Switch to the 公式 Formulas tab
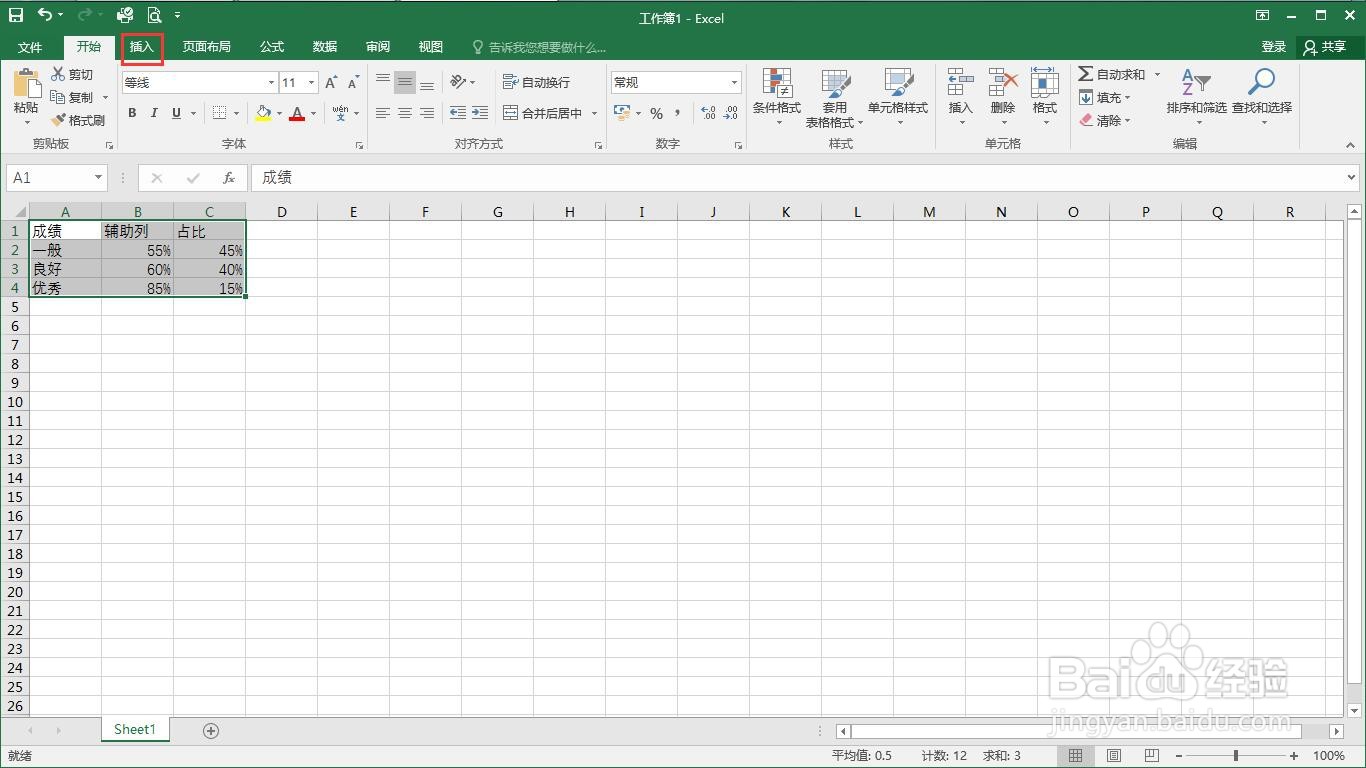The width and height of the screenshot is (1366, 768). pos(272,47)
